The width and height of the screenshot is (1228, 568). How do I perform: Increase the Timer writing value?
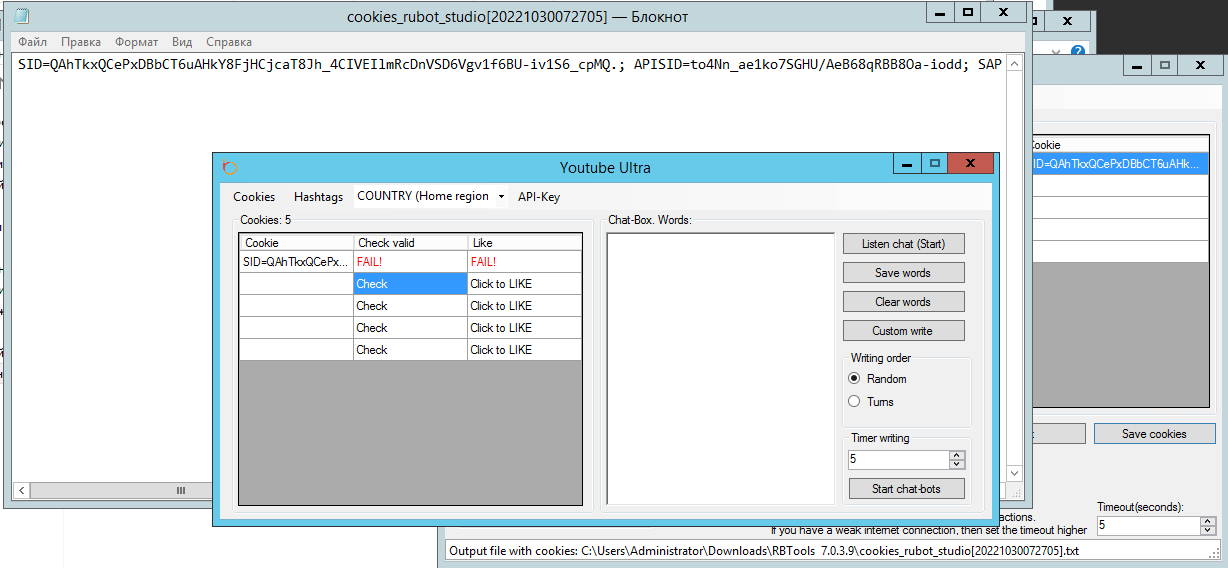pos(957,455)
